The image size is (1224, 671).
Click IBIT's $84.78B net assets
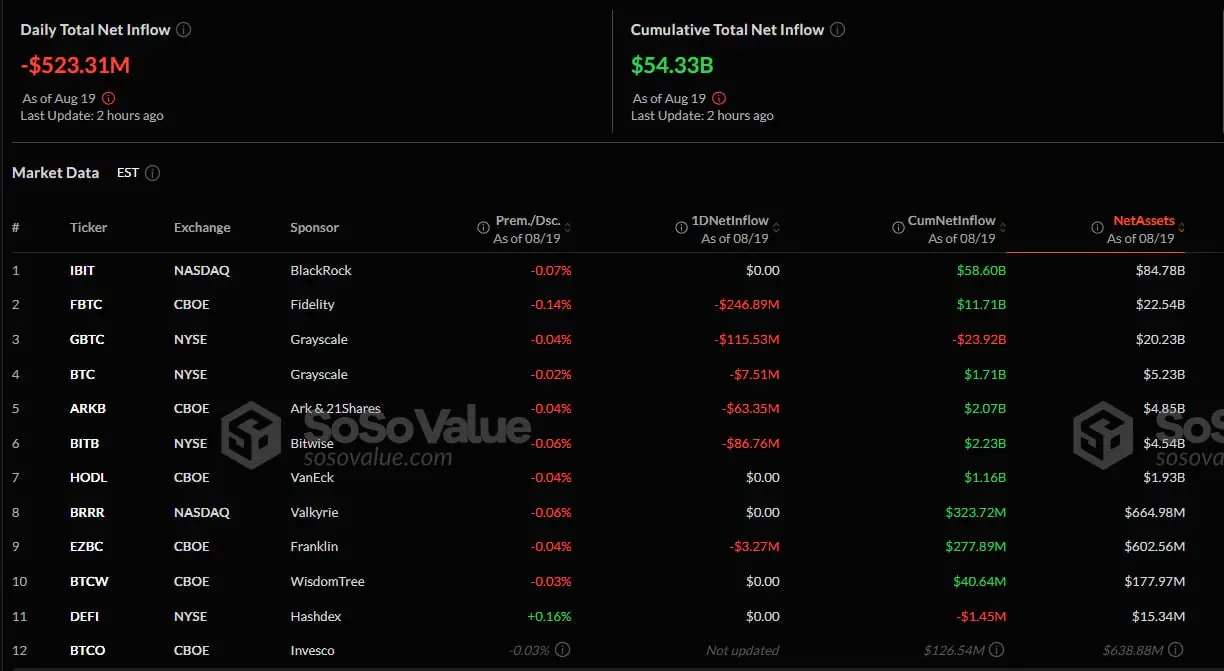click(x=1158, y=271)
